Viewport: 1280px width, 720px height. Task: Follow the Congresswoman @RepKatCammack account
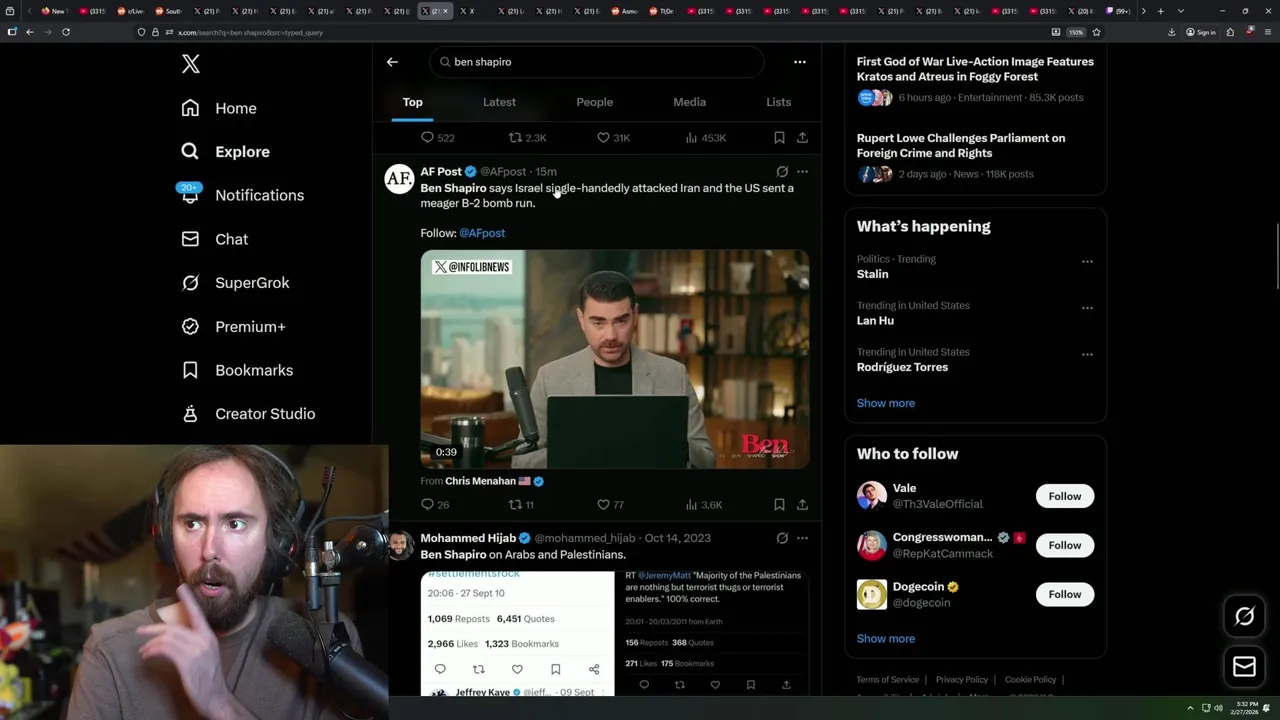[1065, 545]
